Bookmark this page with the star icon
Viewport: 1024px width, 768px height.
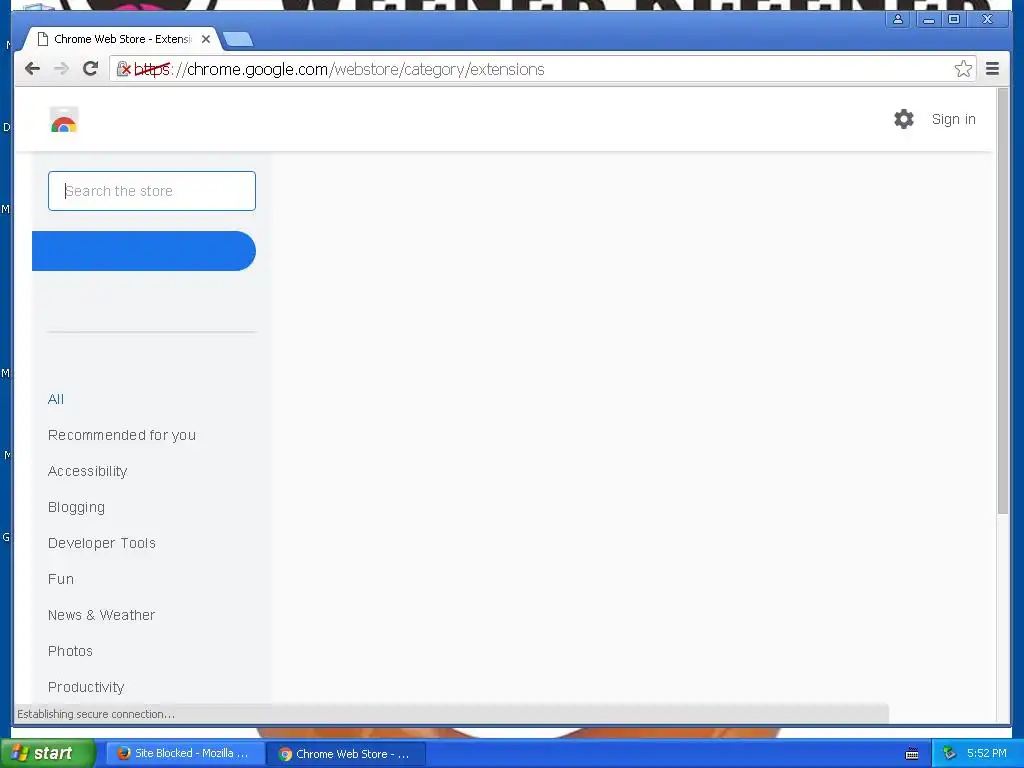point(963,69)
